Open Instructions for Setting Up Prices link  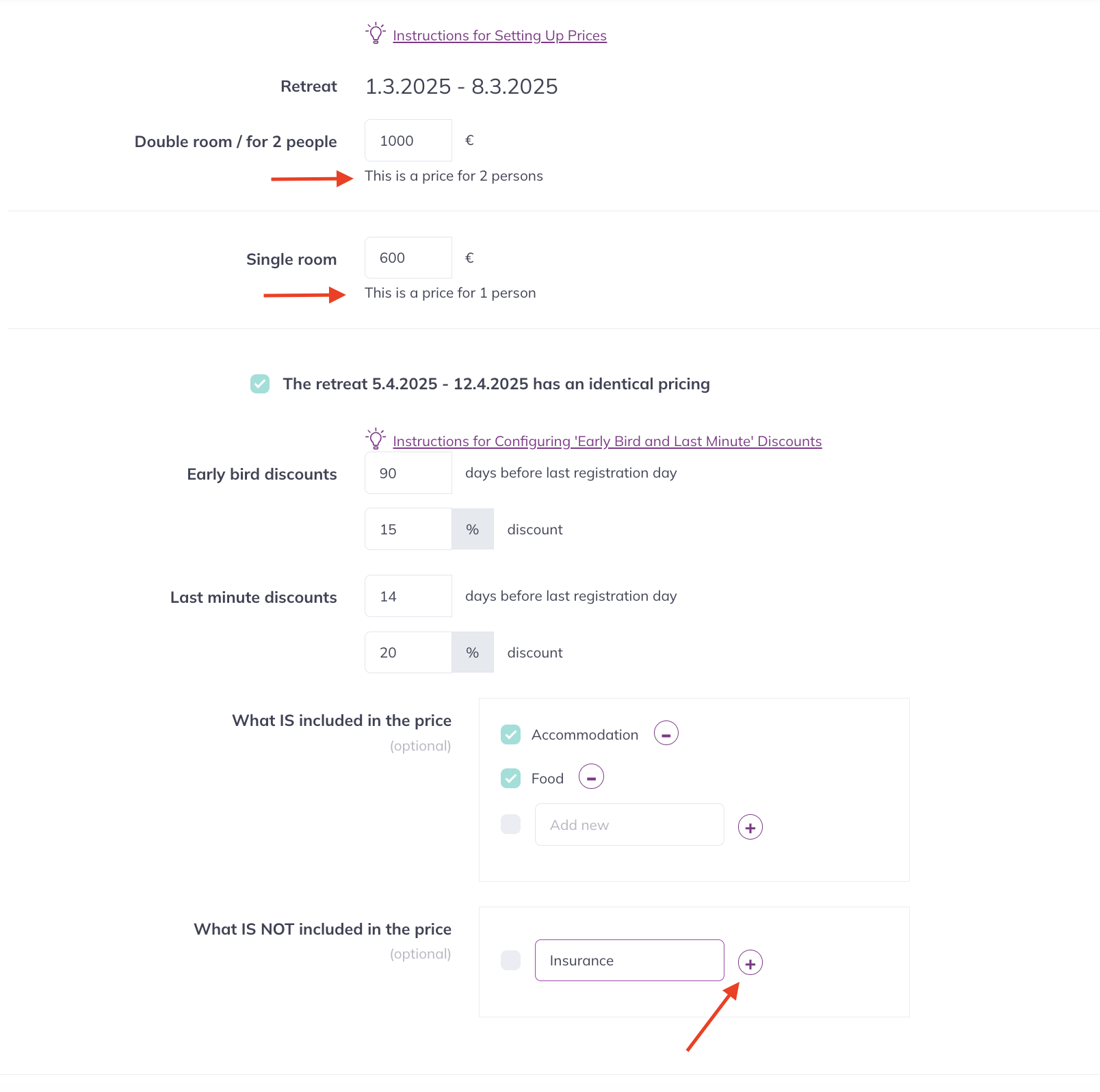(499, 36)
